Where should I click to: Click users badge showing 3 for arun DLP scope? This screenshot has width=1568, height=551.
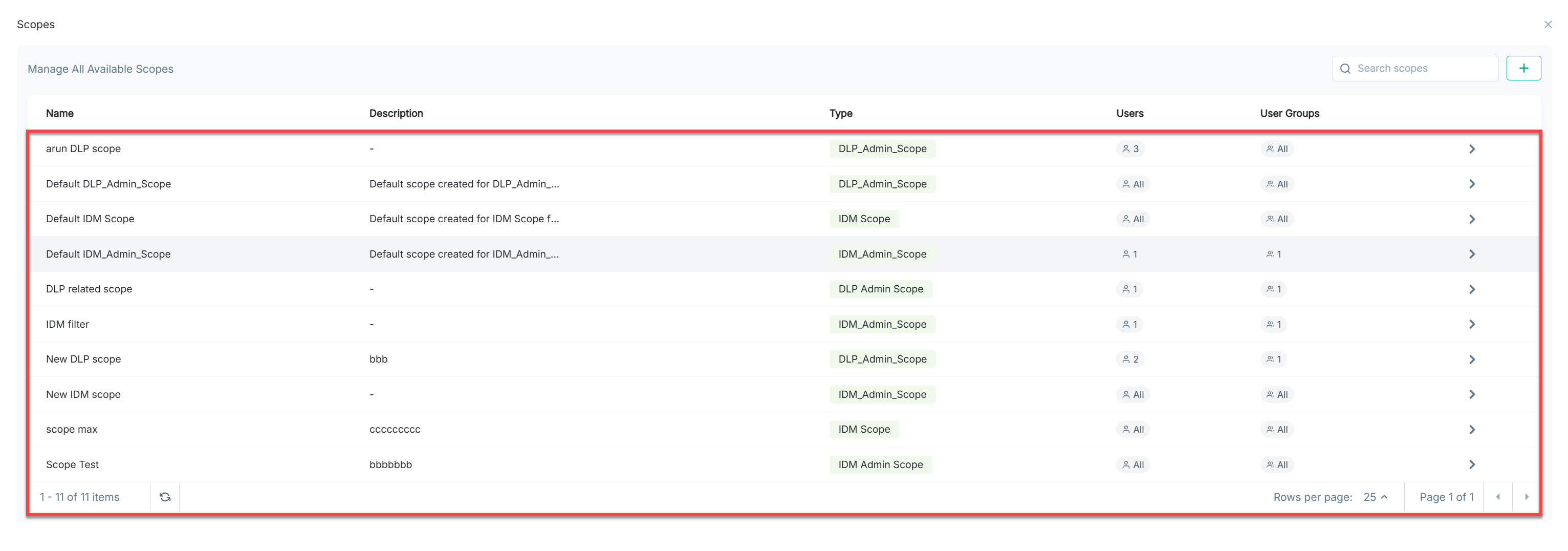coord(1130,149)
